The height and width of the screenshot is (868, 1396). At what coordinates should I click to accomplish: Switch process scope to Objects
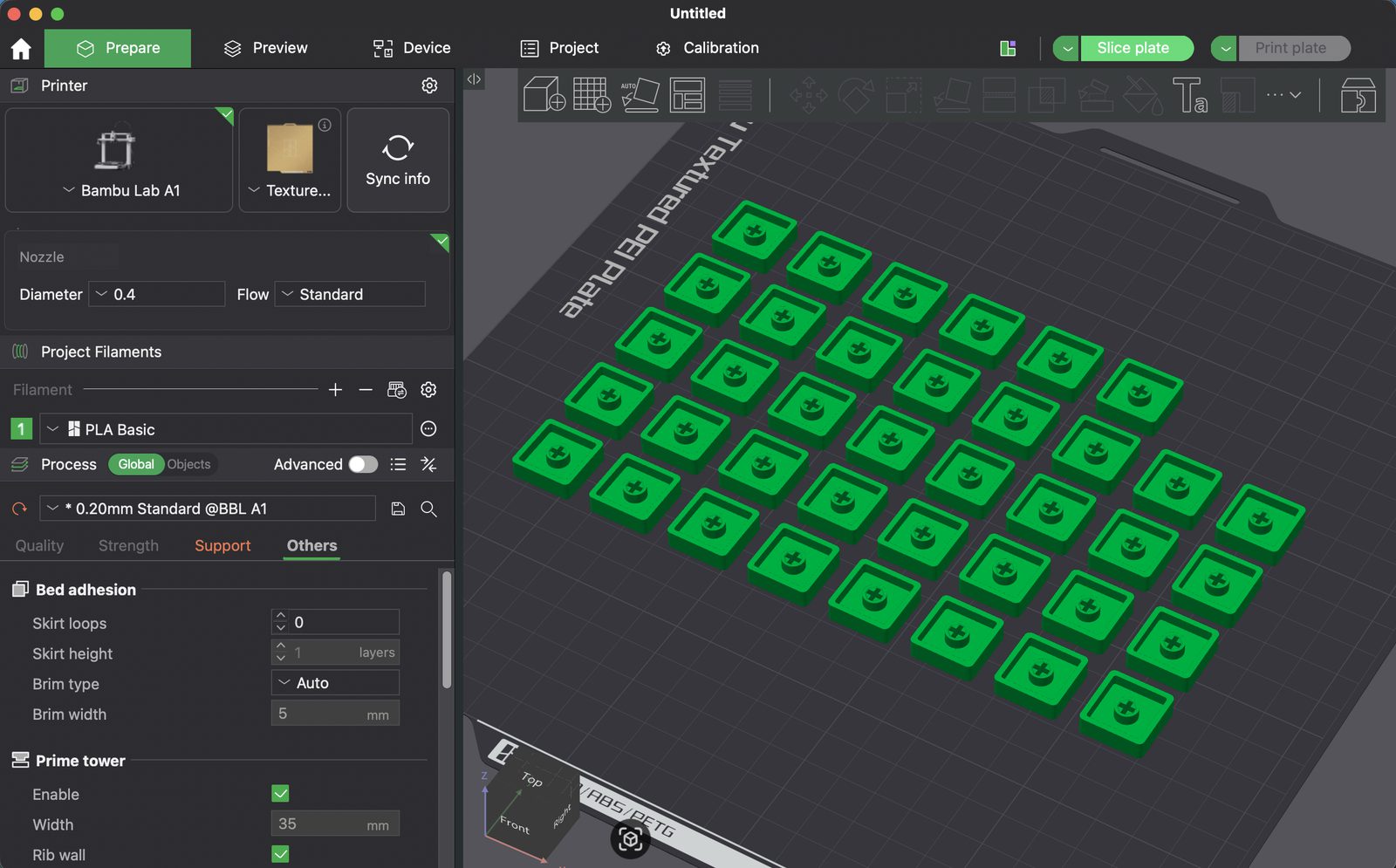pos(188,464)
